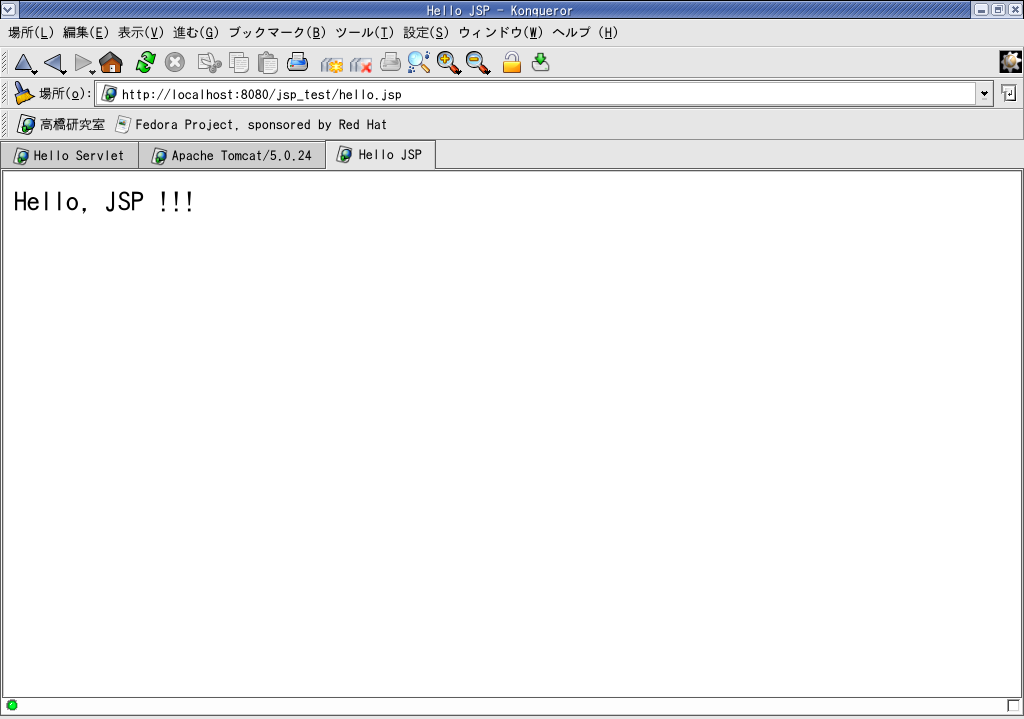Open the ブックマーク(B) menu
This screenshot has height=719, width=1024.
pos(277,32)
